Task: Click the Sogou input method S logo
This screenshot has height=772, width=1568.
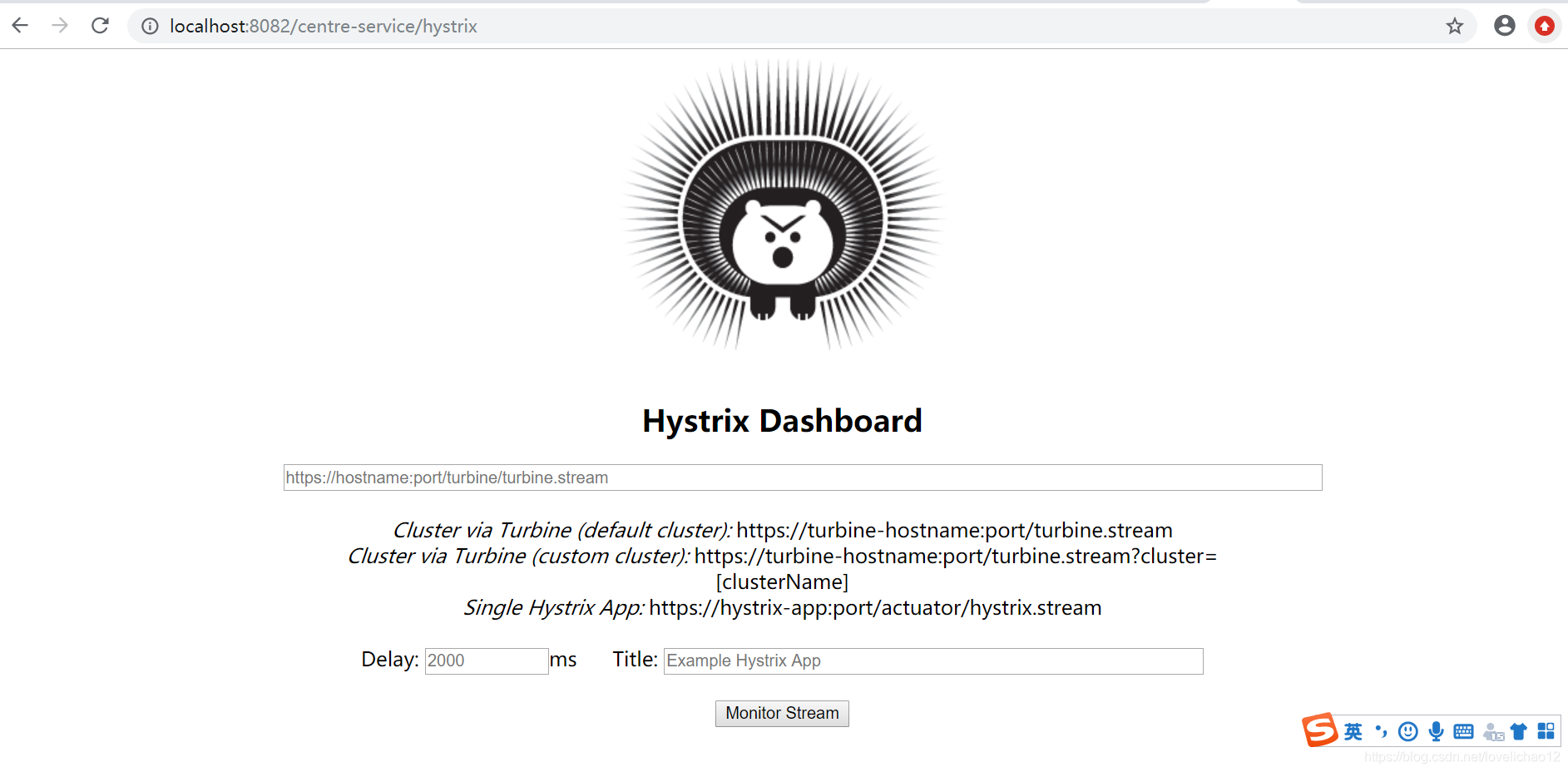Action: coord(1320,730)
